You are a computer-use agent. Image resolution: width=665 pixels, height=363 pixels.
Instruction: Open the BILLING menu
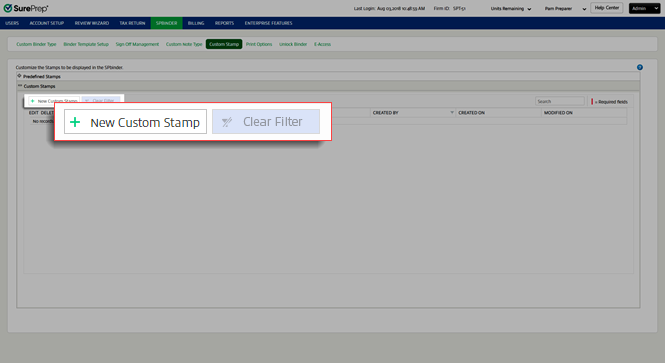pos(196,23)
